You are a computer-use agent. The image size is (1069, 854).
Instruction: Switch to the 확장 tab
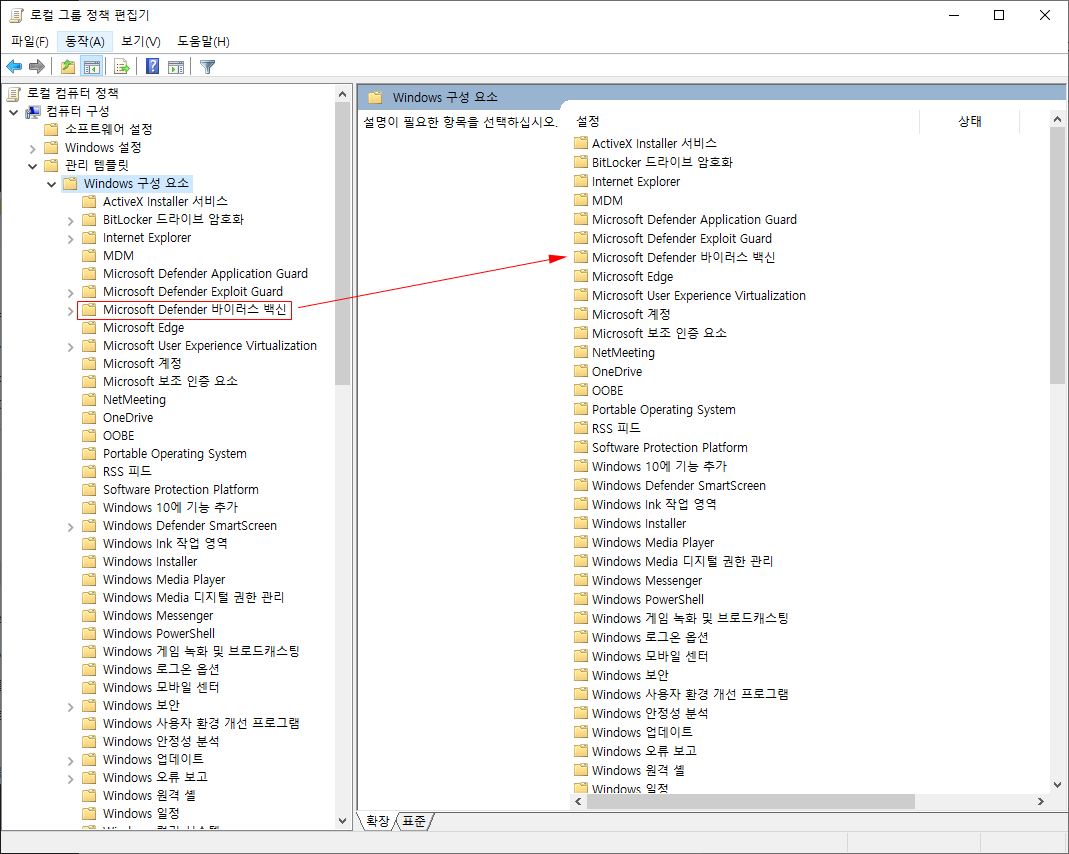click(x=377, y=821)
